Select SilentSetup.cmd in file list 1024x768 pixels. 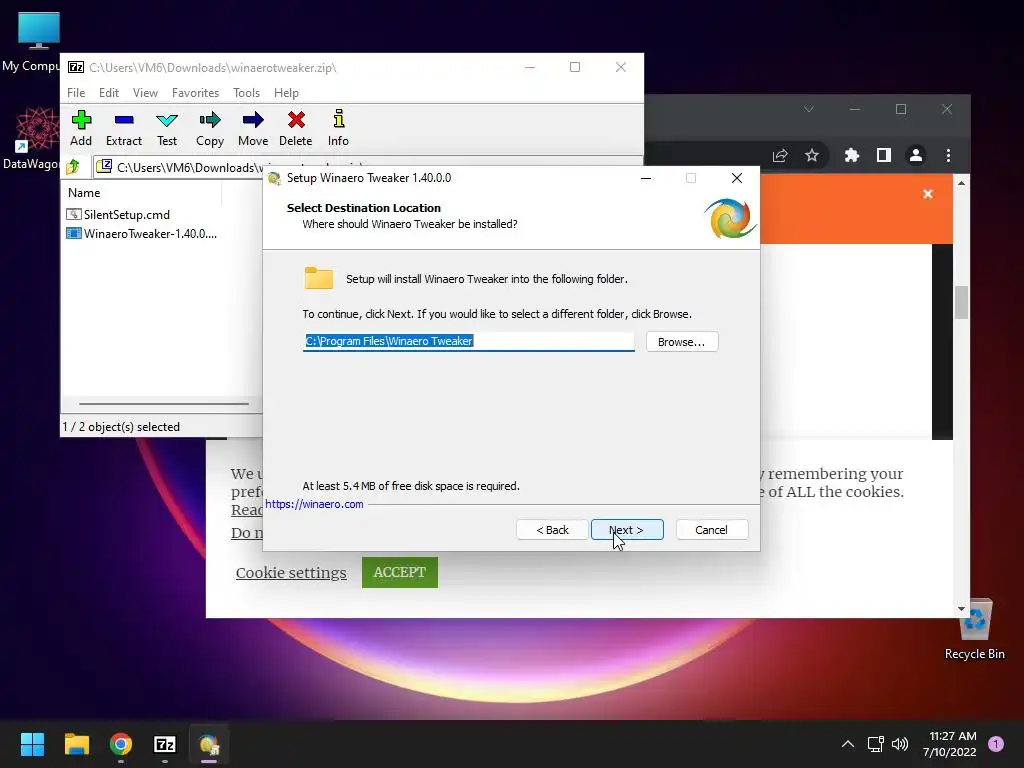click(x=127, y=214)
